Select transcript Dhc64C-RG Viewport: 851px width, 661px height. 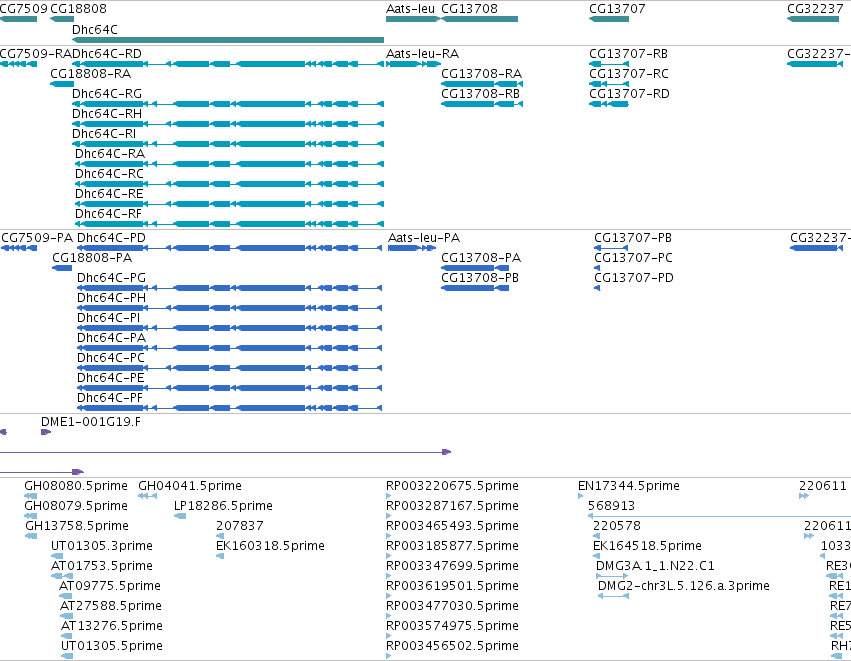[228, 104]
